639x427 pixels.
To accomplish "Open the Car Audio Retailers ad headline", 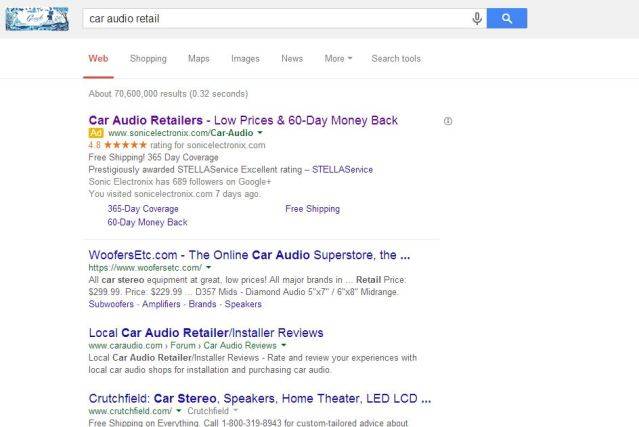I will (243, 120).
